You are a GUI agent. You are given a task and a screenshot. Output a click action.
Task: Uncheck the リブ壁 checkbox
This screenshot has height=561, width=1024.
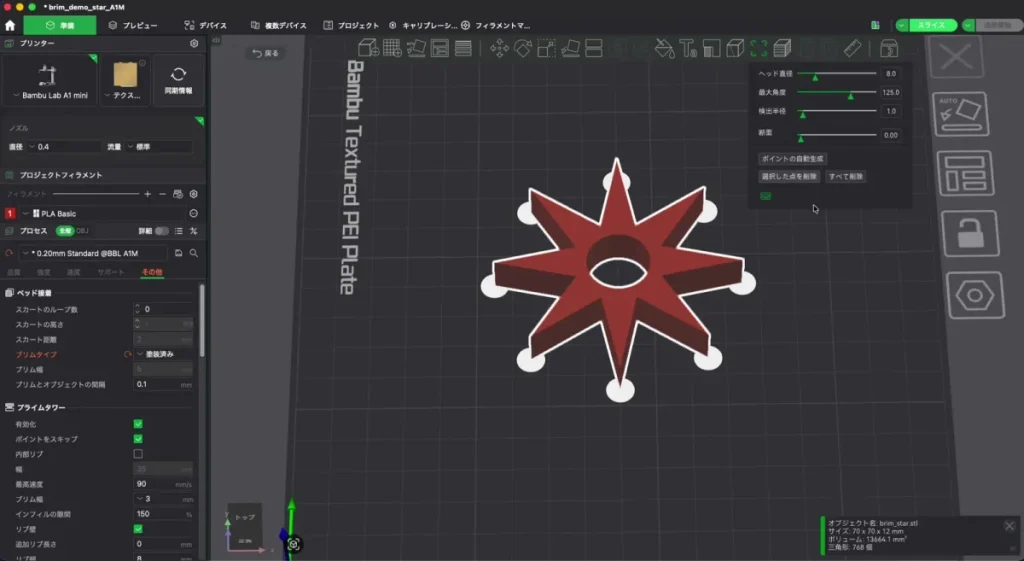[138, 529]
